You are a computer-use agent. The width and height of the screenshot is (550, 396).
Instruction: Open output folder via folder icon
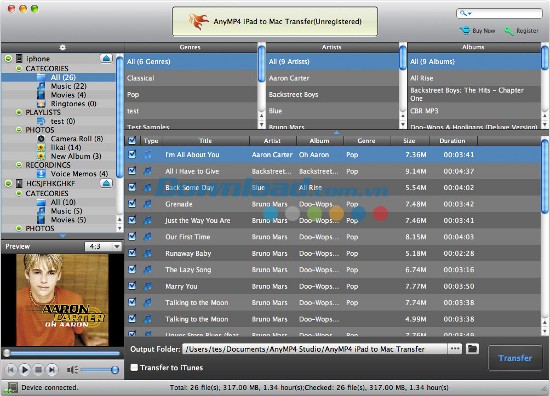tap(472, 349)
